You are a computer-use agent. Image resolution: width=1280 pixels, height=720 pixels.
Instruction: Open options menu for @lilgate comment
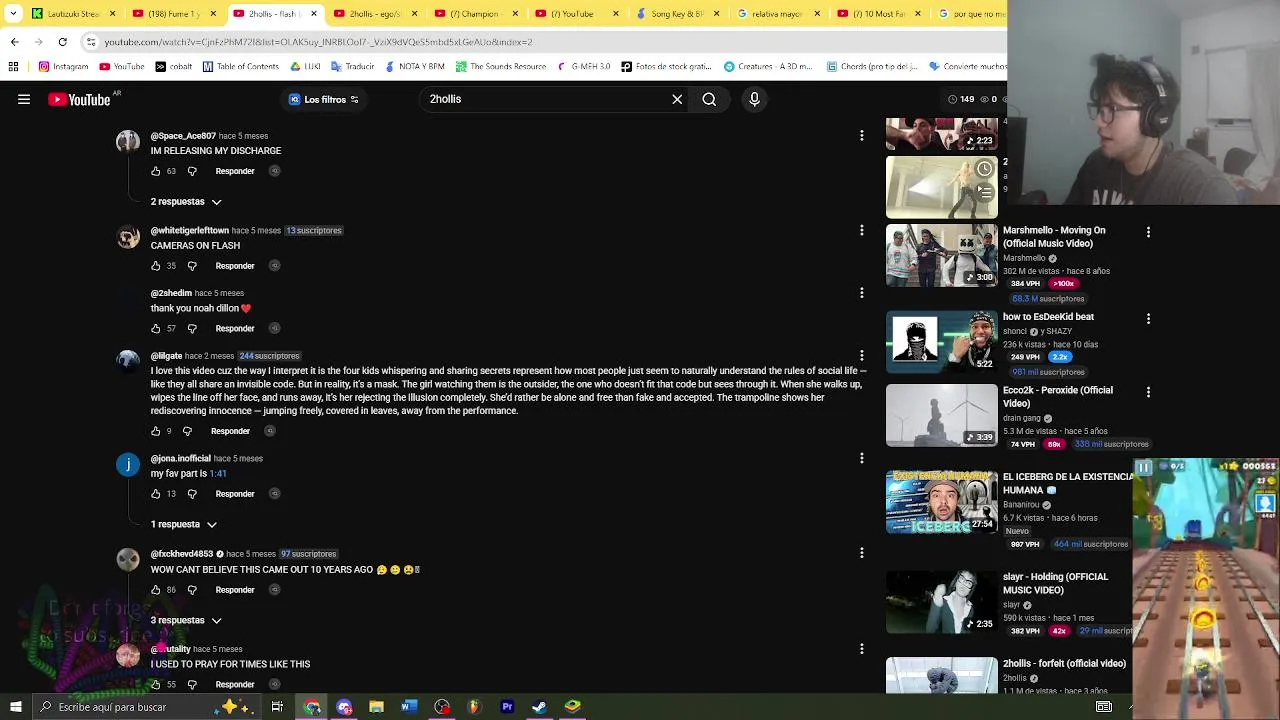(861, 355)
